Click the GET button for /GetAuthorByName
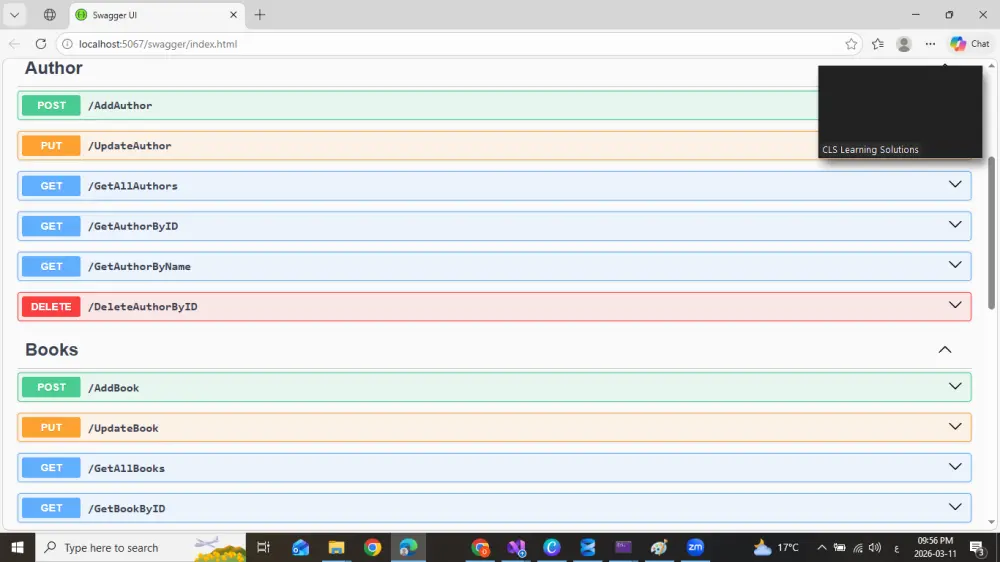1000x562 pixels. (51, 266)
